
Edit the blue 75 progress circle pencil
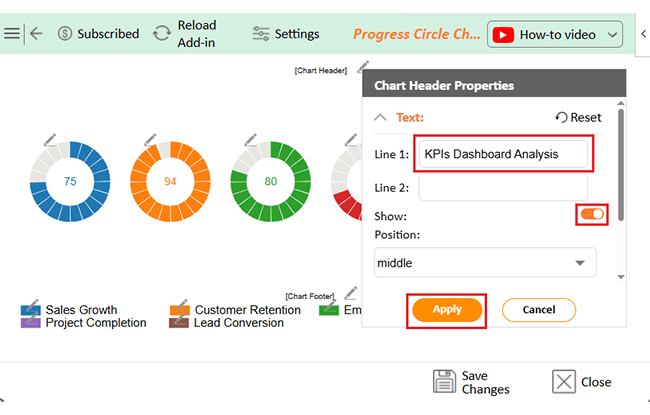[x=50, y=140]
